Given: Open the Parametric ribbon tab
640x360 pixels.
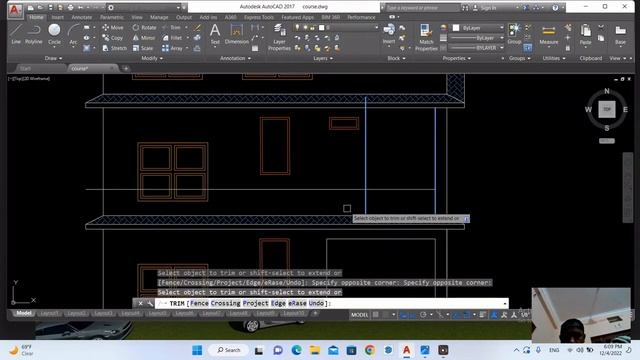Looking at the screenshot, I should tap(111, 17).
